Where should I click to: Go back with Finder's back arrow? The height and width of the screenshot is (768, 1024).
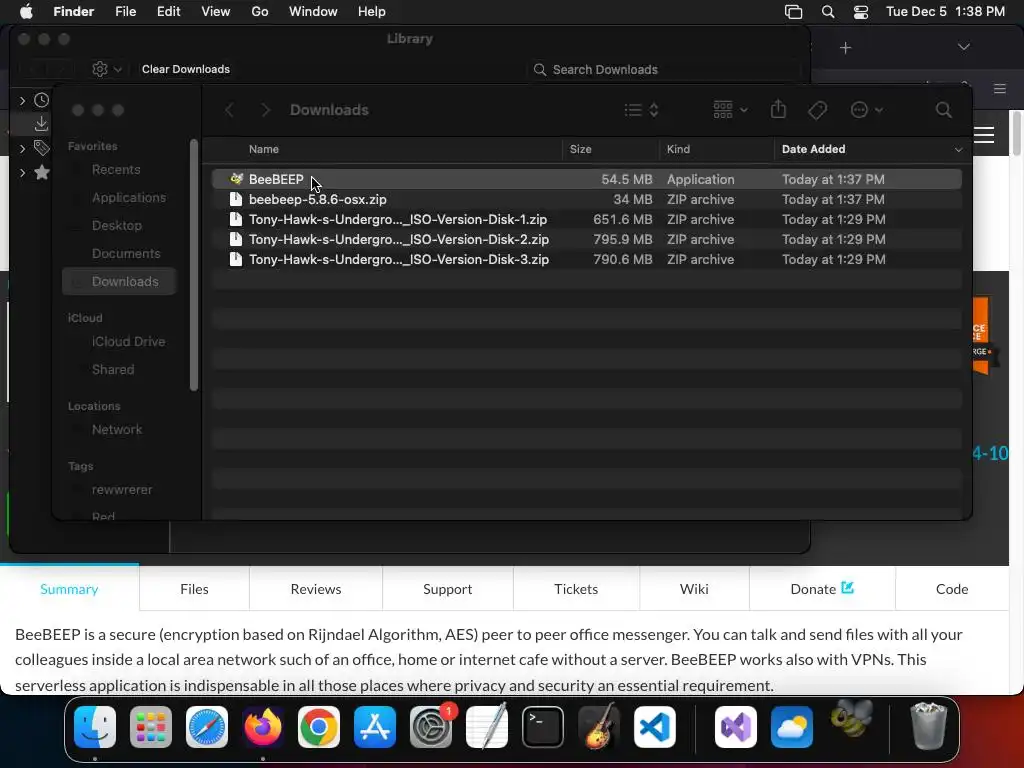pos(229,110)
